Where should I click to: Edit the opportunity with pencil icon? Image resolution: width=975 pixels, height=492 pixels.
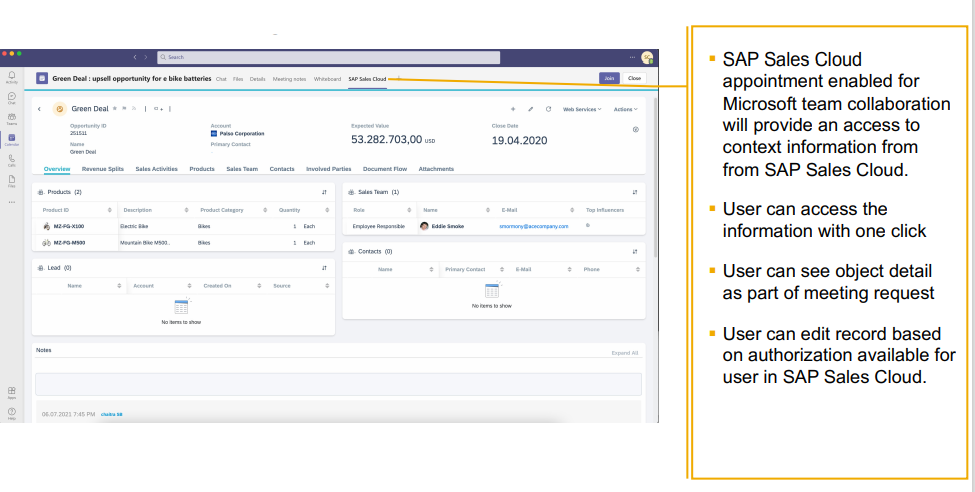[530, 109]
